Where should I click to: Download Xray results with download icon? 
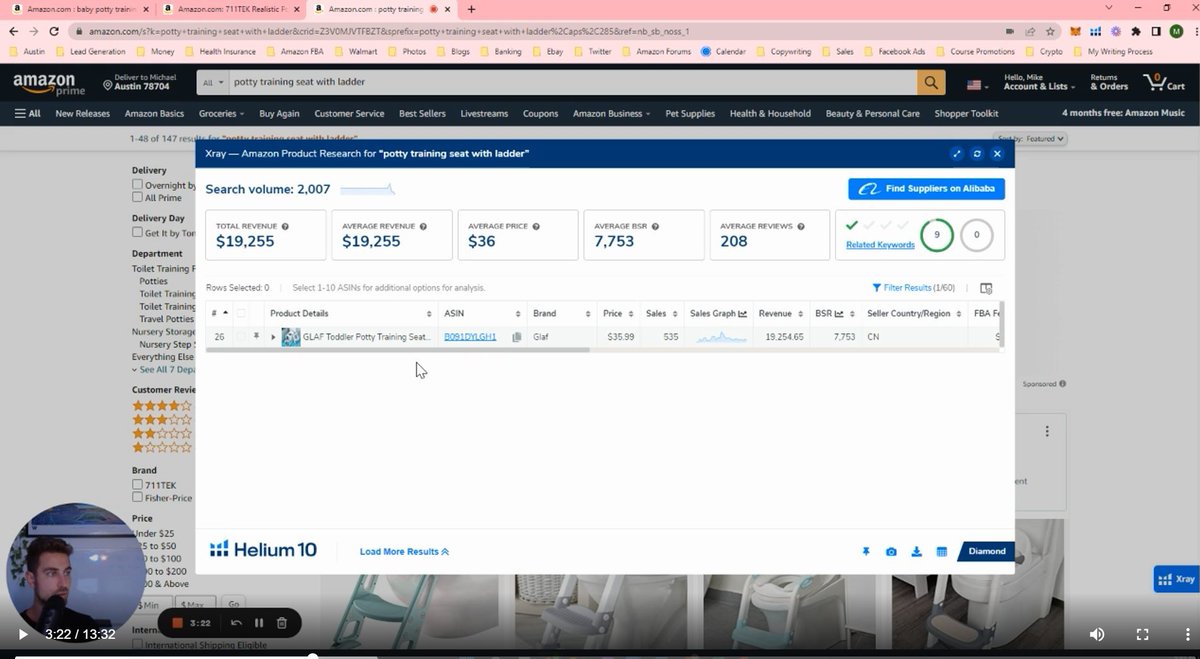tap(916, 551)
